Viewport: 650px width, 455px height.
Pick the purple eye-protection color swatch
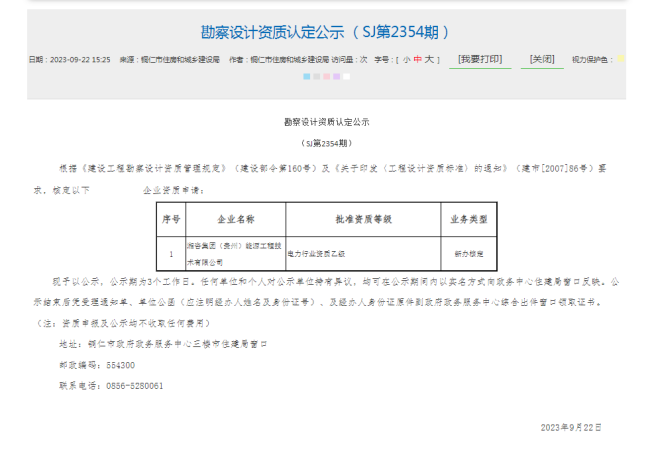[336, 76]
